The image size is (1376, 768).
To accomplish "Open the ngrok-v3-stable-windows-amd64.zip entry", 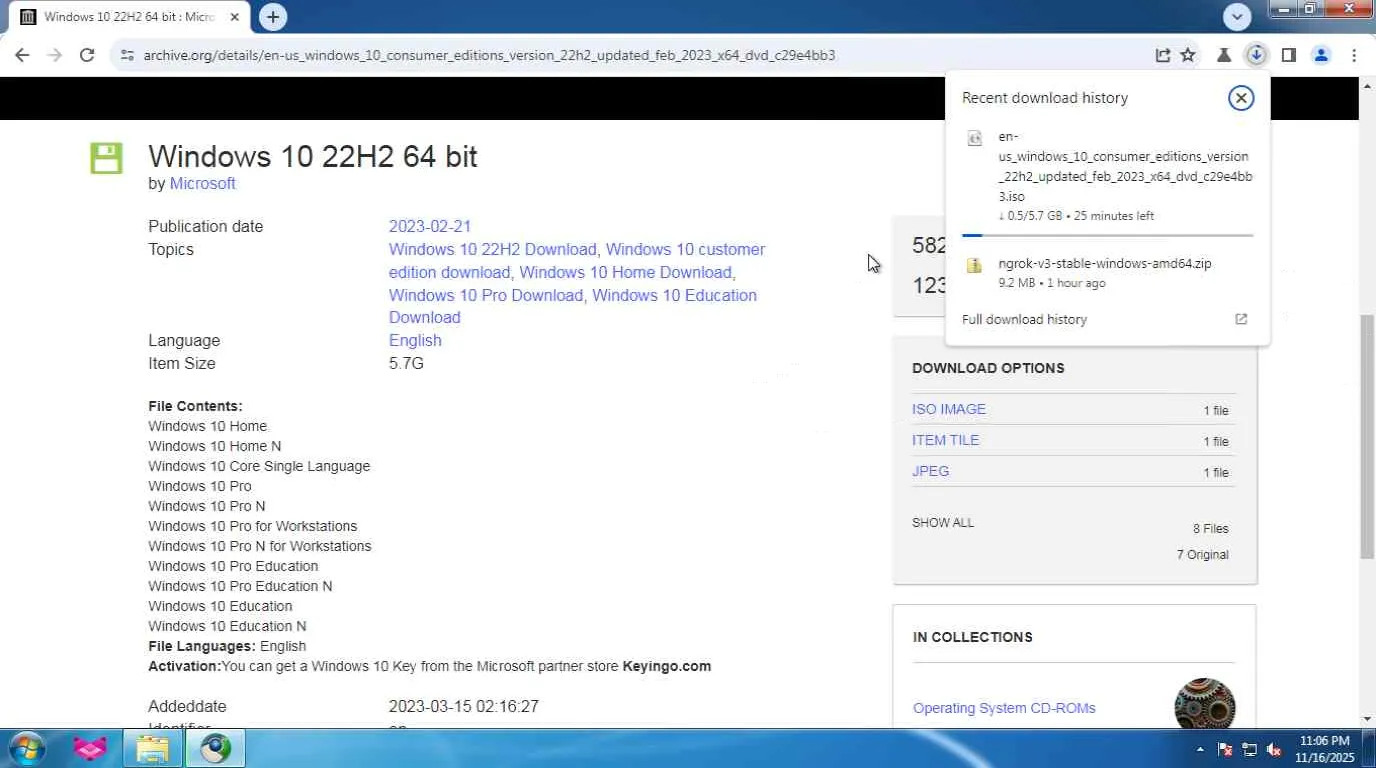I will click(1108, 272).
